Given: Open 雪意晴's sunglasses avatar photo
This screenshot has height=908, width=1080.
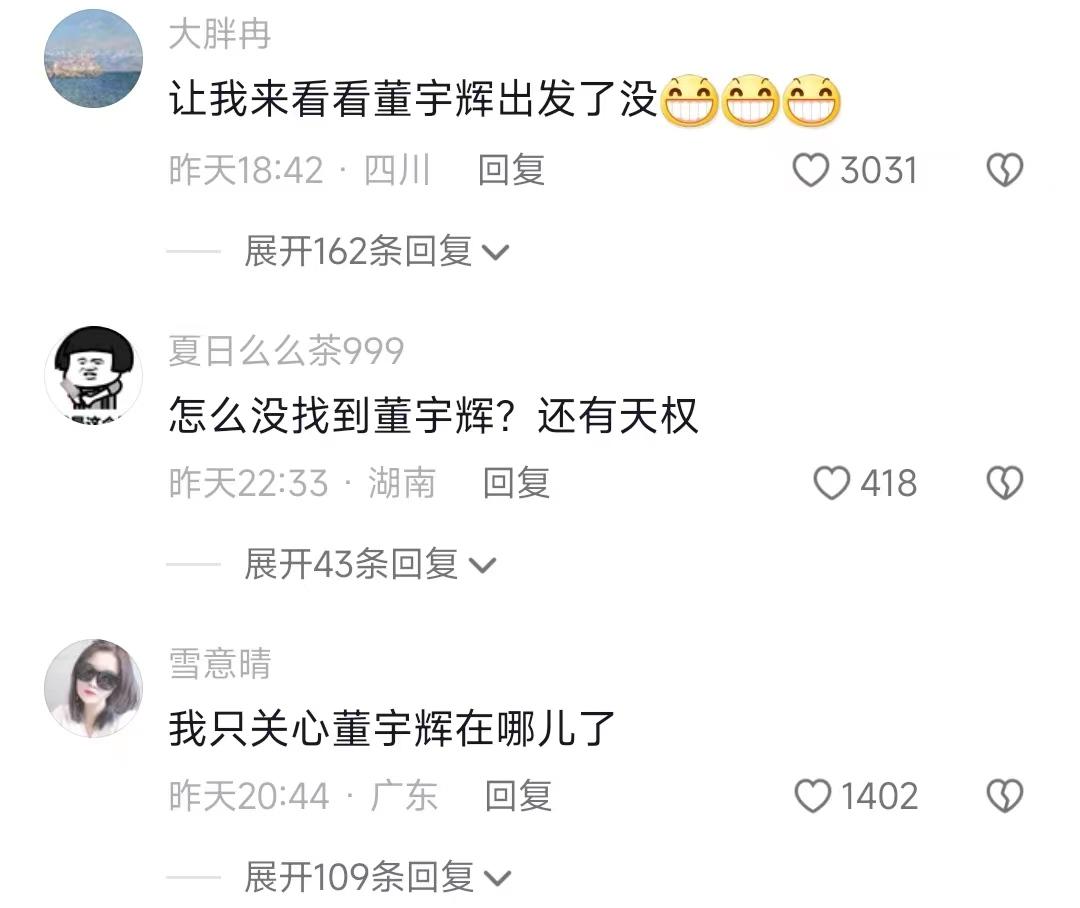Looking at the screenshot, I should [94, 688].
